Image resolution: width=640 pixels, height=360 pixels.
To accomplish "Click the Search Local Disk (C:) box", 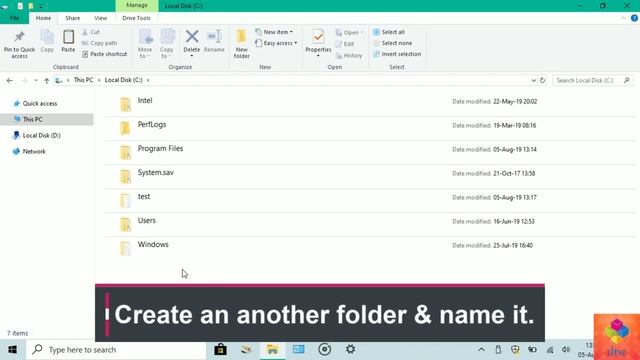I will pos(592,80).
